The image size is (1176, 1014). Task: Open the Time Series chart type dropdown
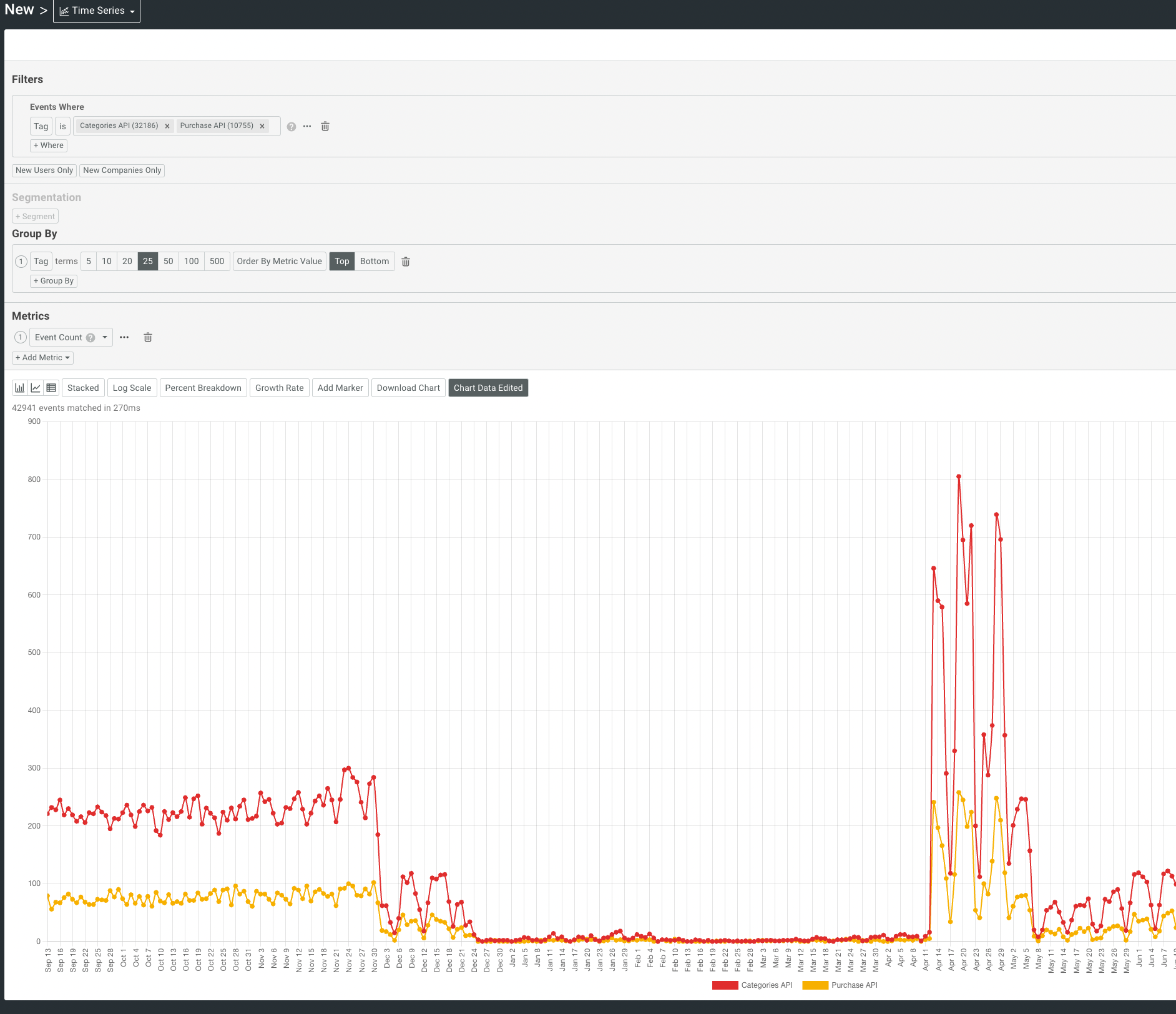[x=96, y=10]
